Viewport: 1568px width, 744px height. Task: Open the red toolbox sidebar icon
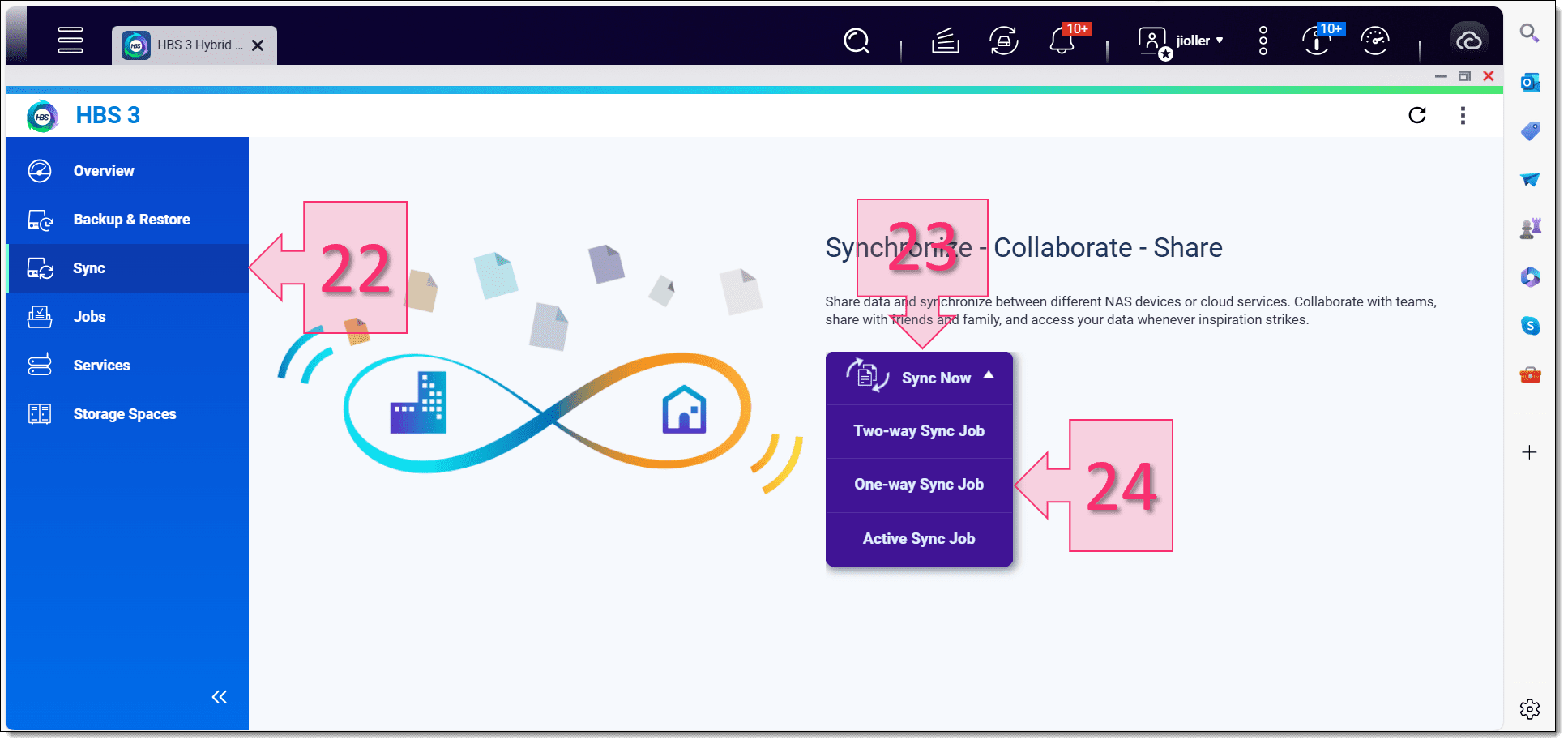tap(1530, 374)
